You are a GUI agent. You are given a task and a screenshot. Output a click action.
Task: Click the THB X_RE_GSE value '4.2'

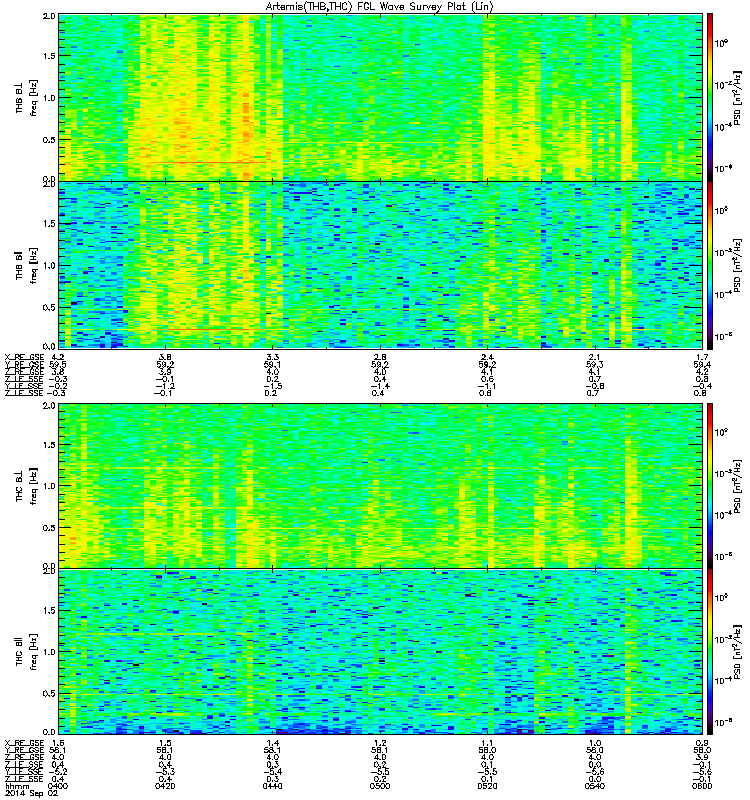pos(58,357)
